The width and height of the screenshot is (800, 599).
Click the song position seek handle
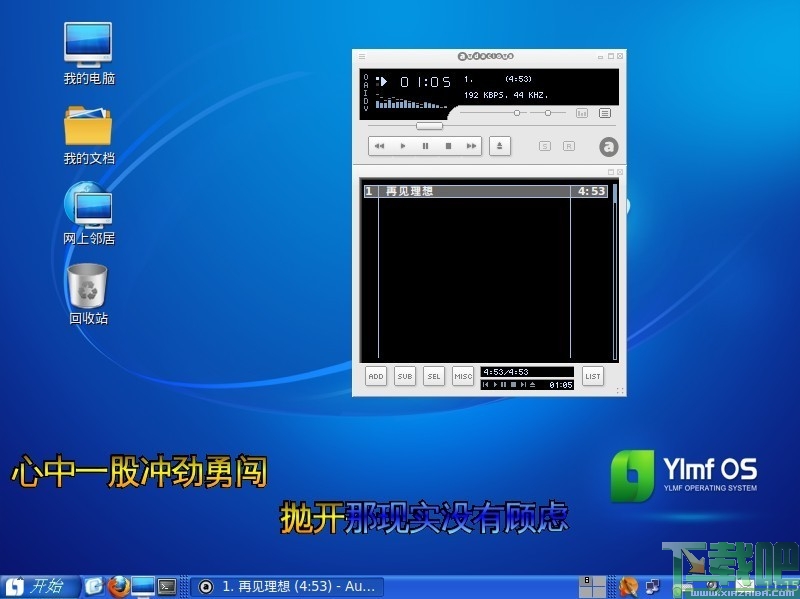[429, 126]
